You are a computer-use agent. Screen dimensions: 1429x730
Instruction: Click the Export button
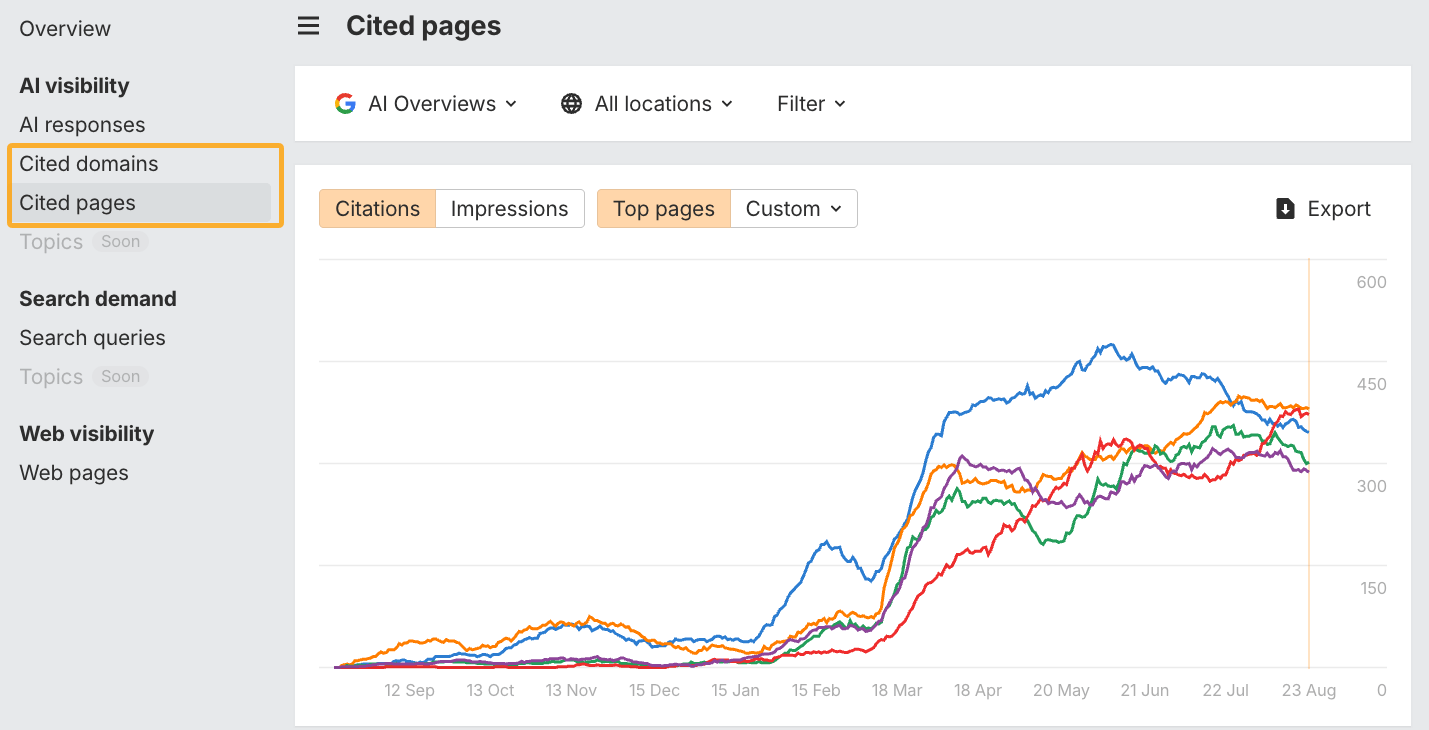[1323, 208]
